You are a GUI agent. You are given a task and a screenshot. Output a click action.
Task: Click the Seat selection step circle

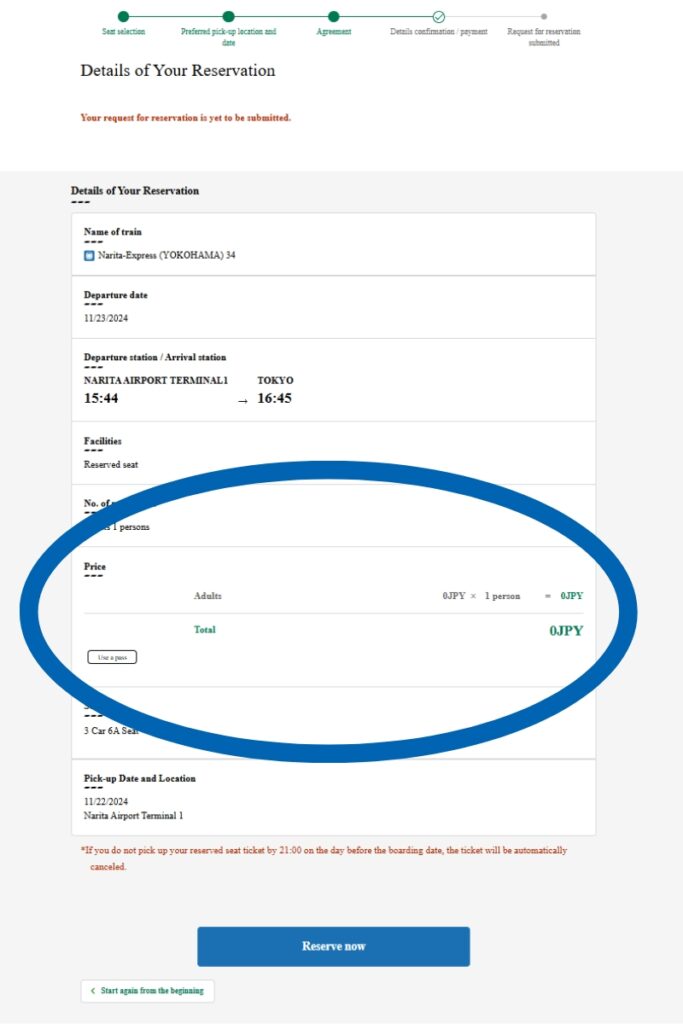click(123, 16)
